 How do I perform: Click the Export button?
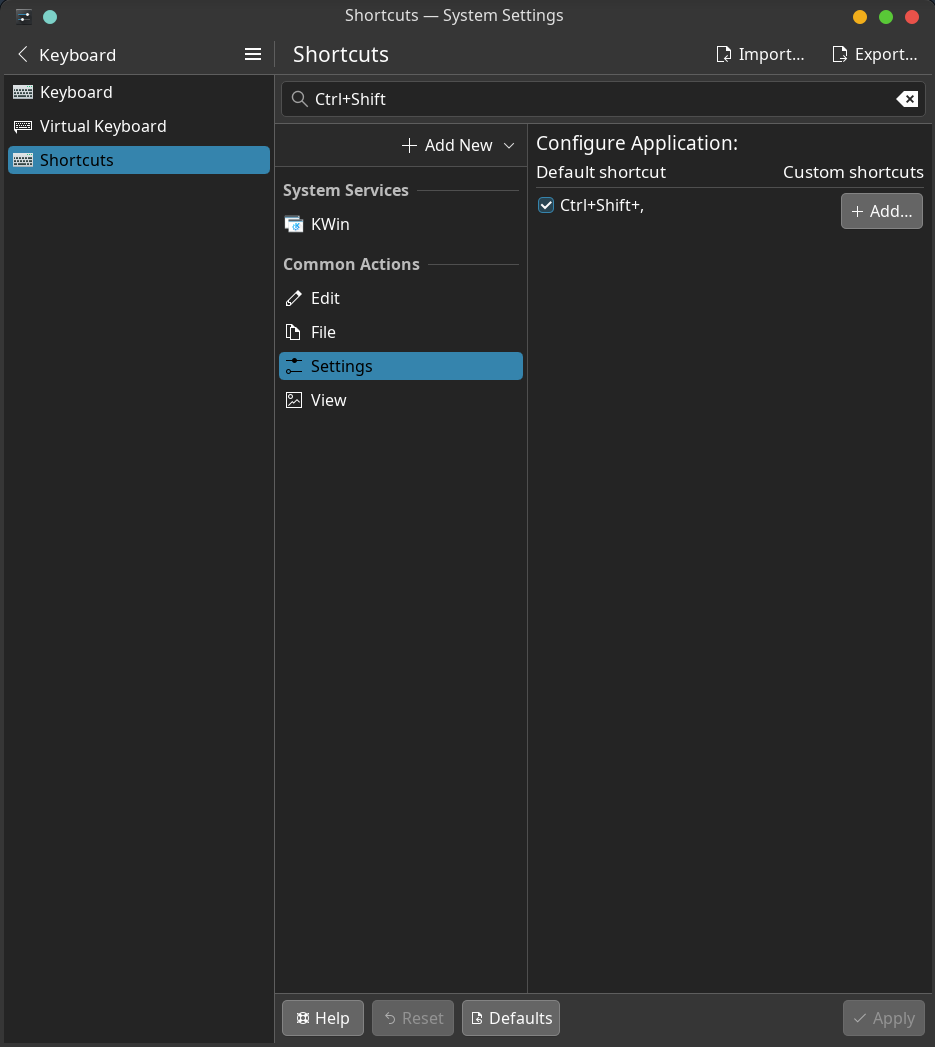(x=874, y=54)
